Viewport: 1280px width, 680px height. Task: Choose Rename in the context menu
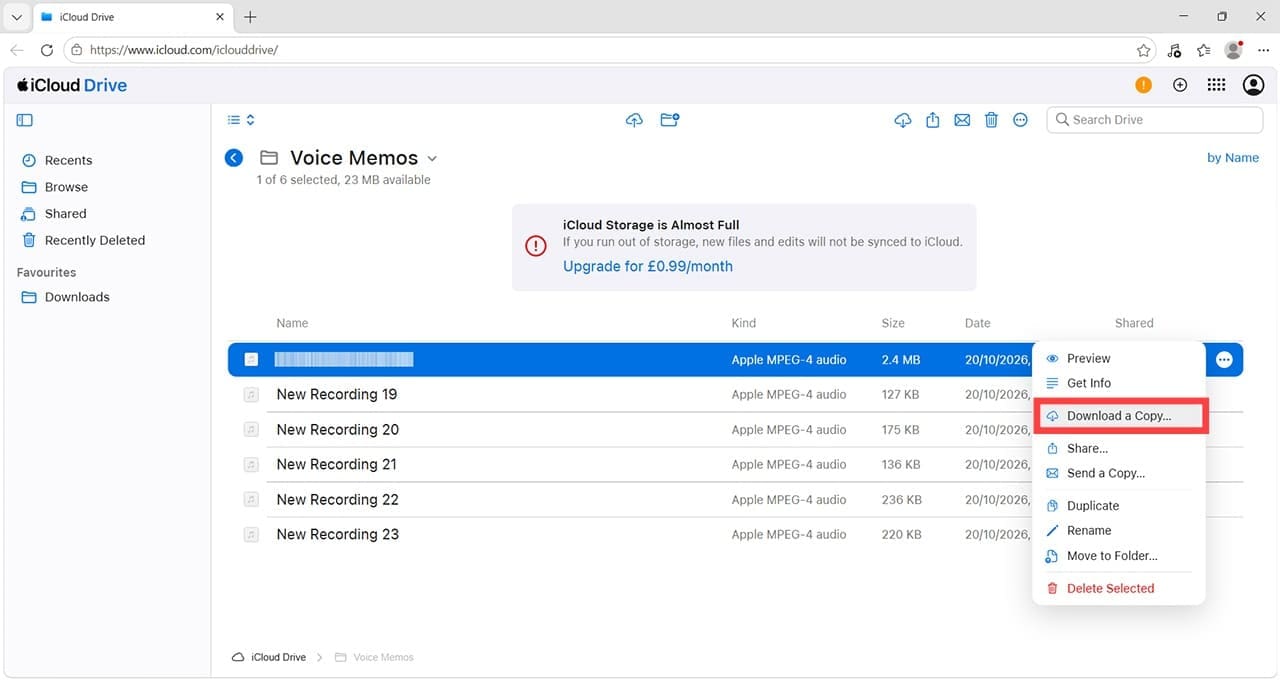pos(1089,531)
